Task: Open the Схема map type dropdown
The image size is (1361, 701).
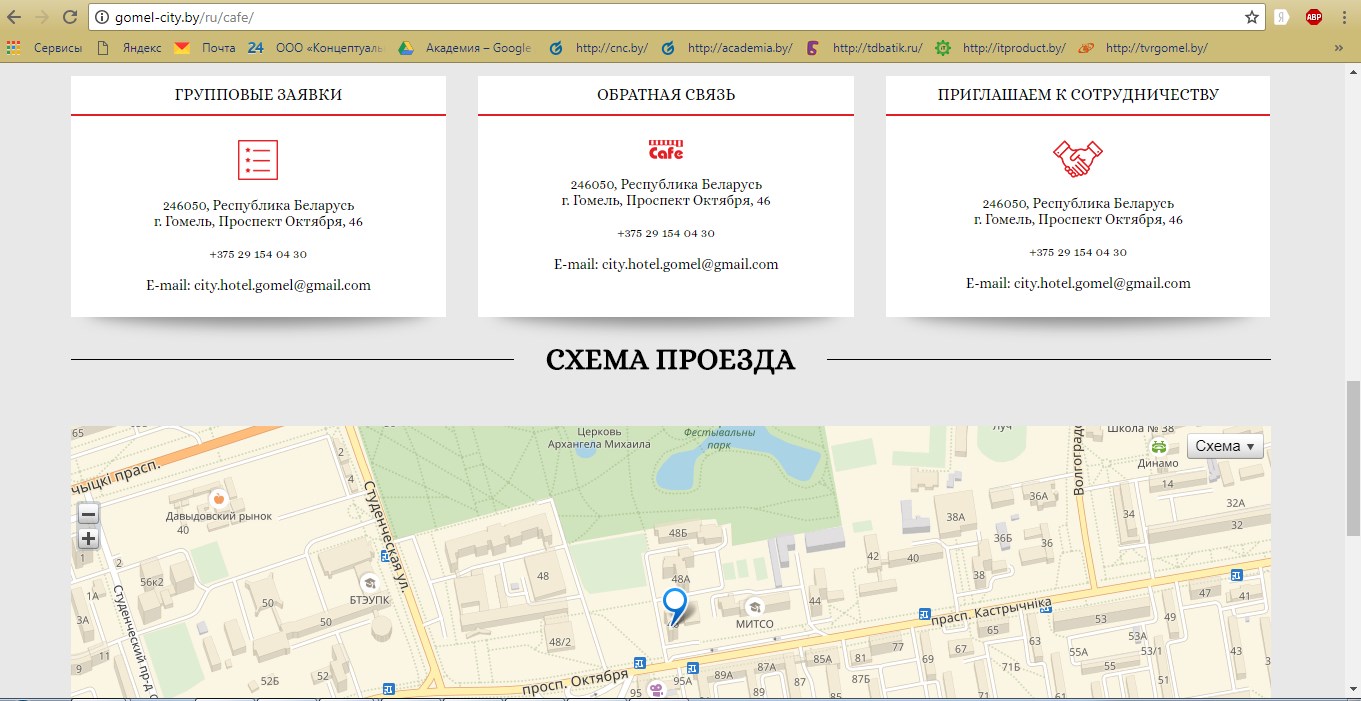Action: point(1225,446)
